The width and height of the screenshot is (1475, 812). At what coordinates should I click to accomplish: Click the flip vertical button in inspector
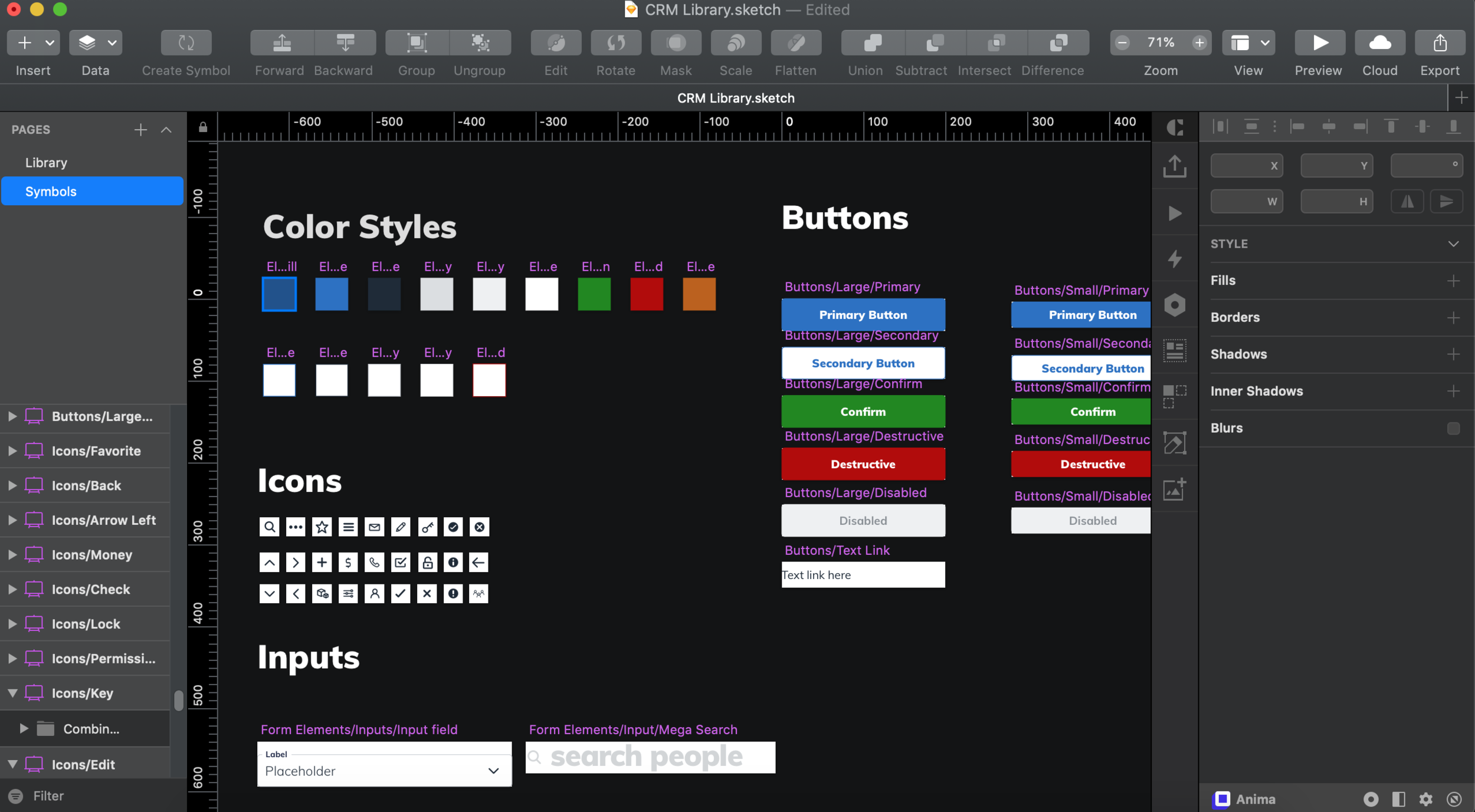(x=1446, y=202)
